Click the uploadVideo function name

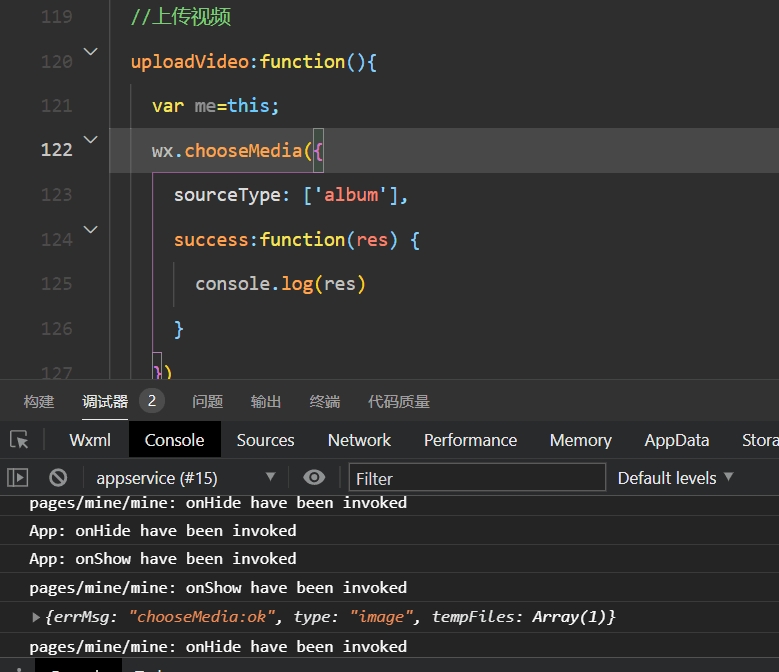coord(189,62)
